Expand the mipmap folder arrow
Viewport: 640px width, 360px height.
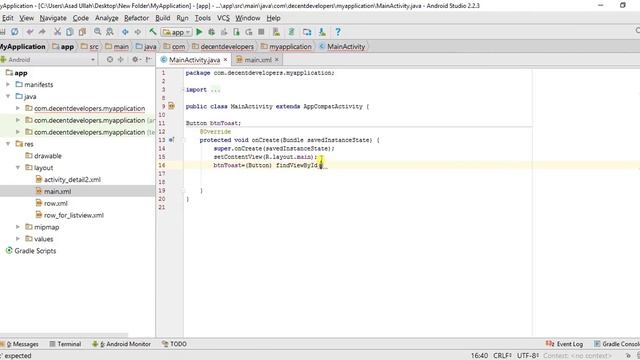(18, 227)
